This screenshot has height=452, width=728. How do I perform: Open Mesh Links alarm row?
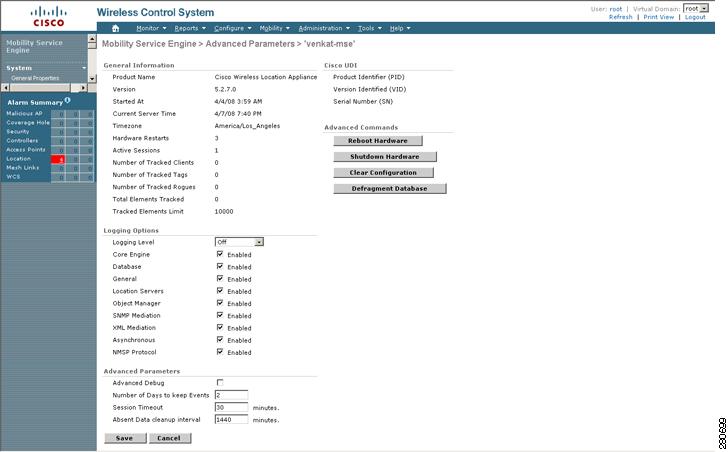tap(23, 168)
